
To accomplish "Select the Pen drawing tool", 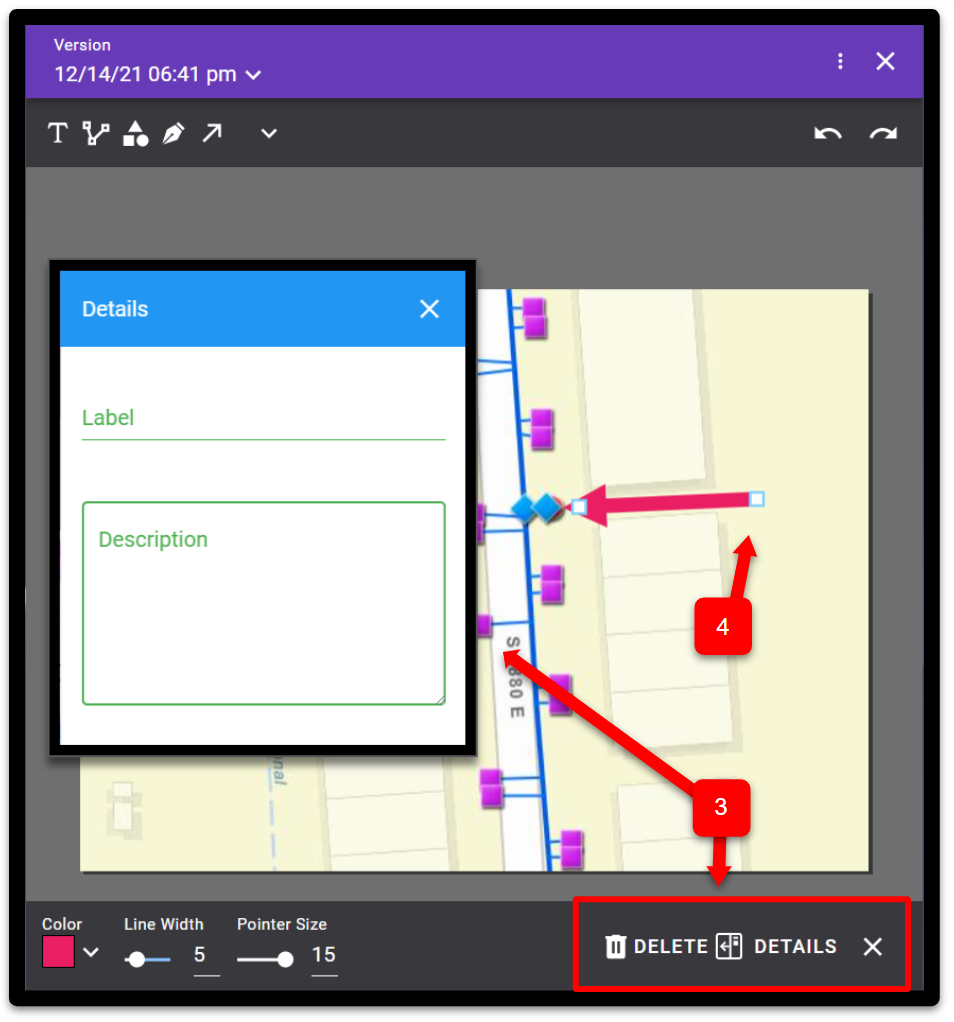I will coord(173,132).
